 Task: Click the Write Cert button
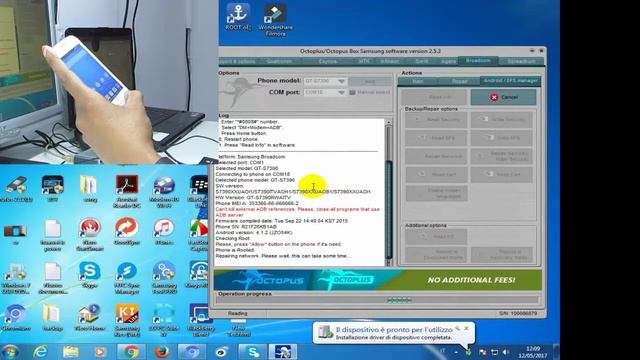pyautogui.click(x=502, y=174)
